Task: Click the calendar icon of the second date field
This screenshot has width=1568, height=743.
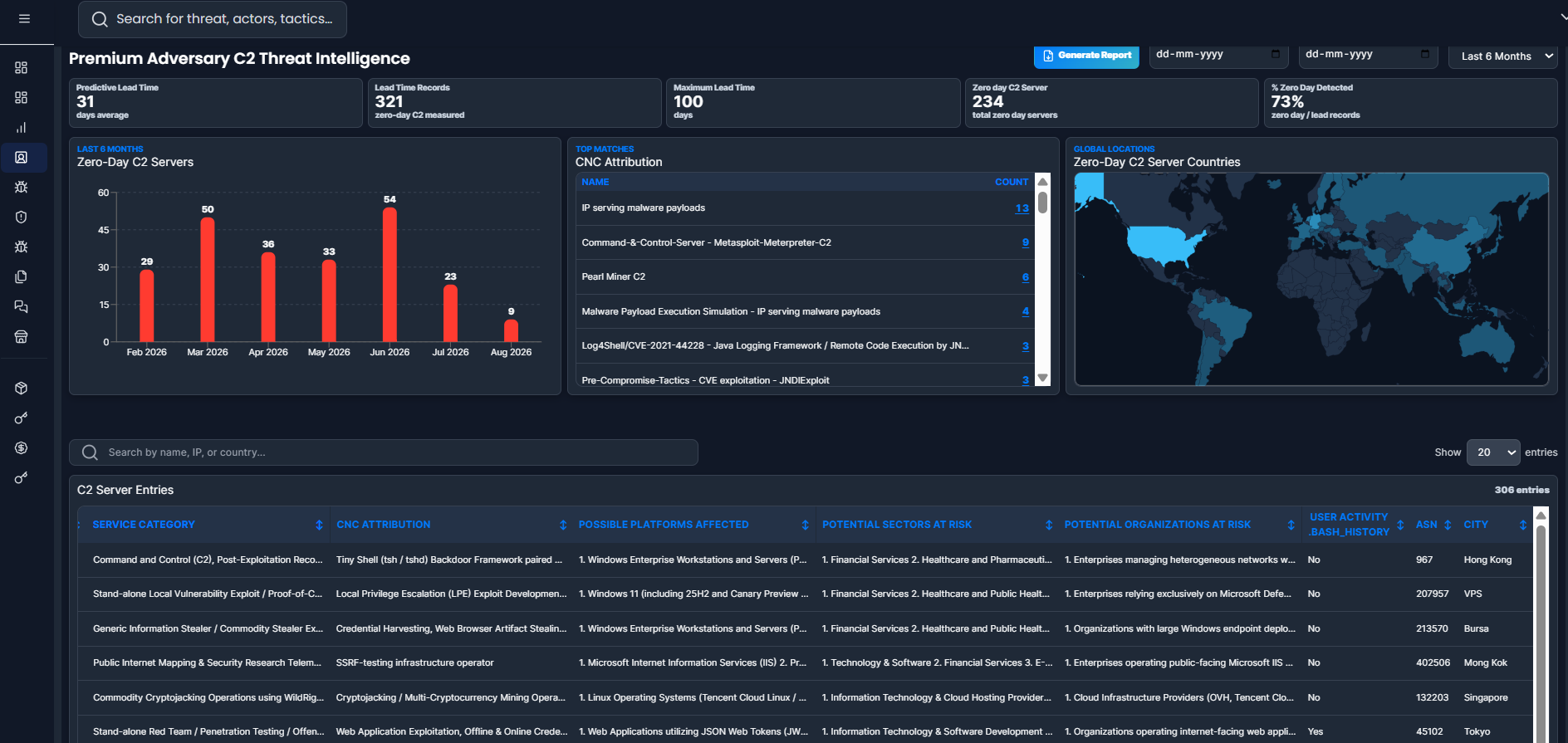Action: (1425, 54)
